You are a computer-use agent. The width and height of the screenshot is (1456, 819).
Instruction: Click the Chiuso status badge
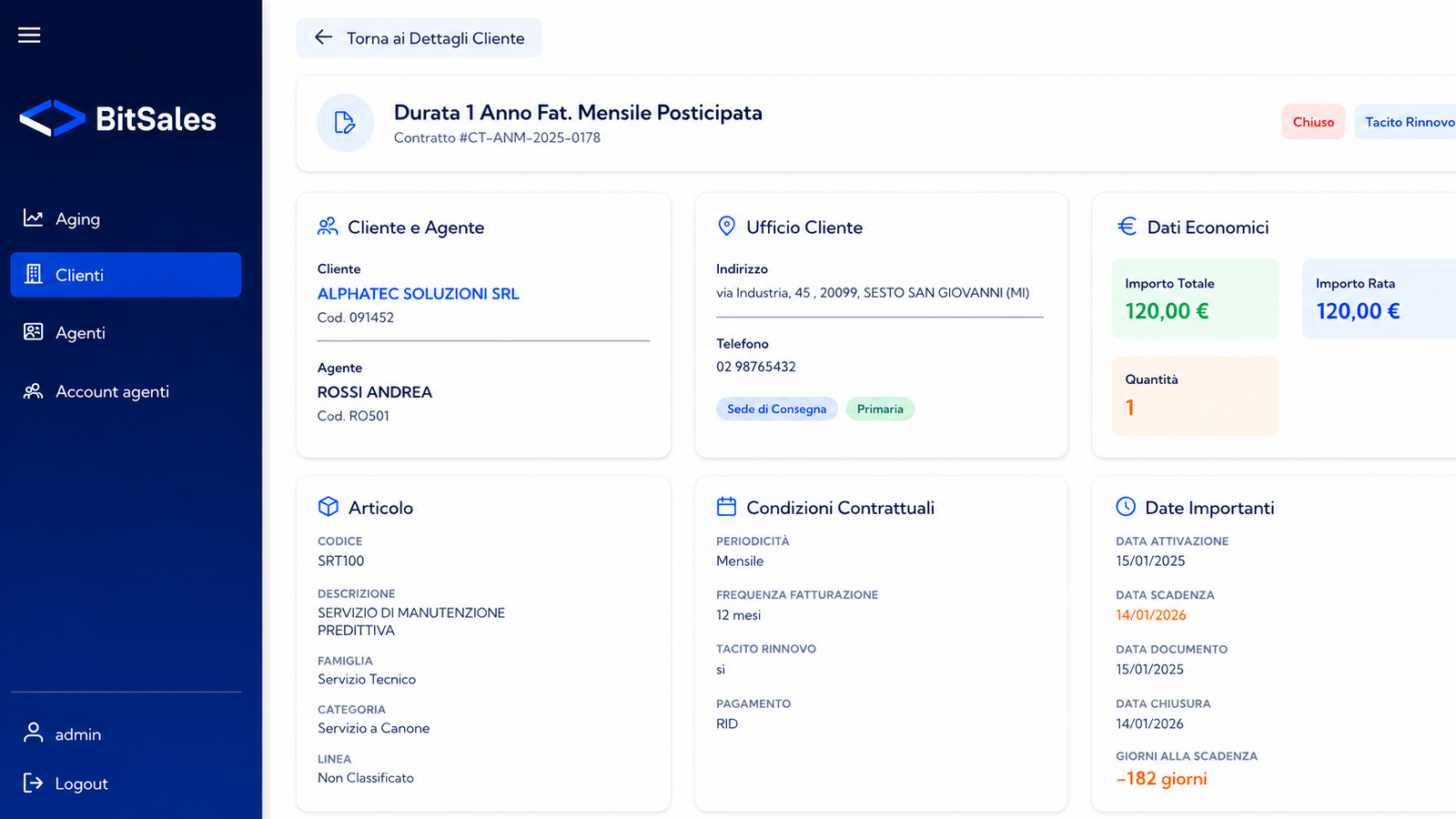pyautogui.click(x=1313, y=122)
